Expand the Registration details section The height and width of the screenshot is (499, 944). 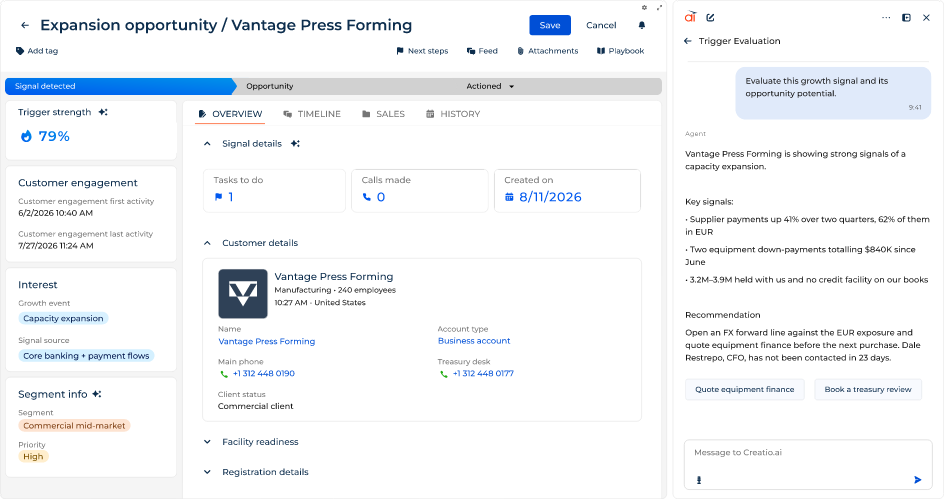[207, 472]
